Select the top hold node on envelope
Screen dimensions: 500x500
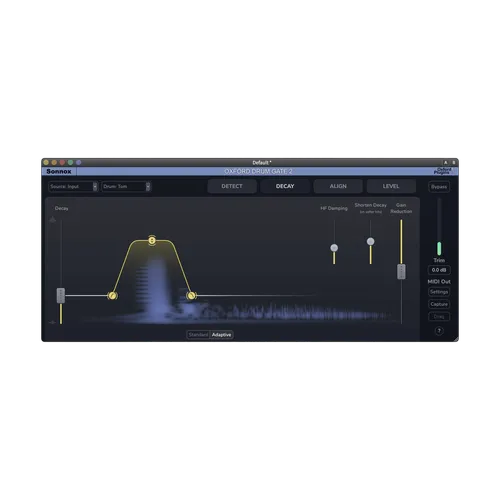[152, 240]
